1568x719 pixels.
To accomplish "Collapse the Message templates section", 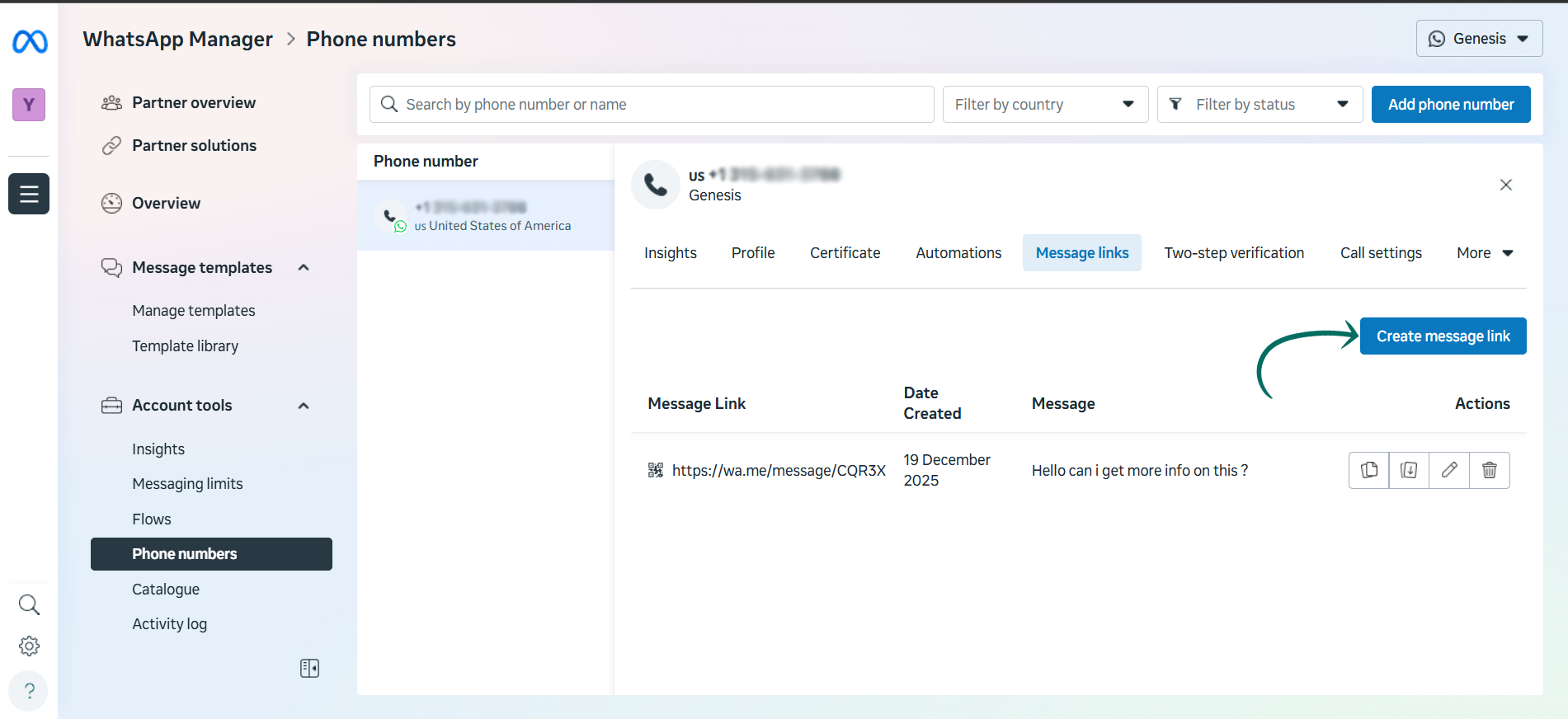I will [x=304, y=267].
